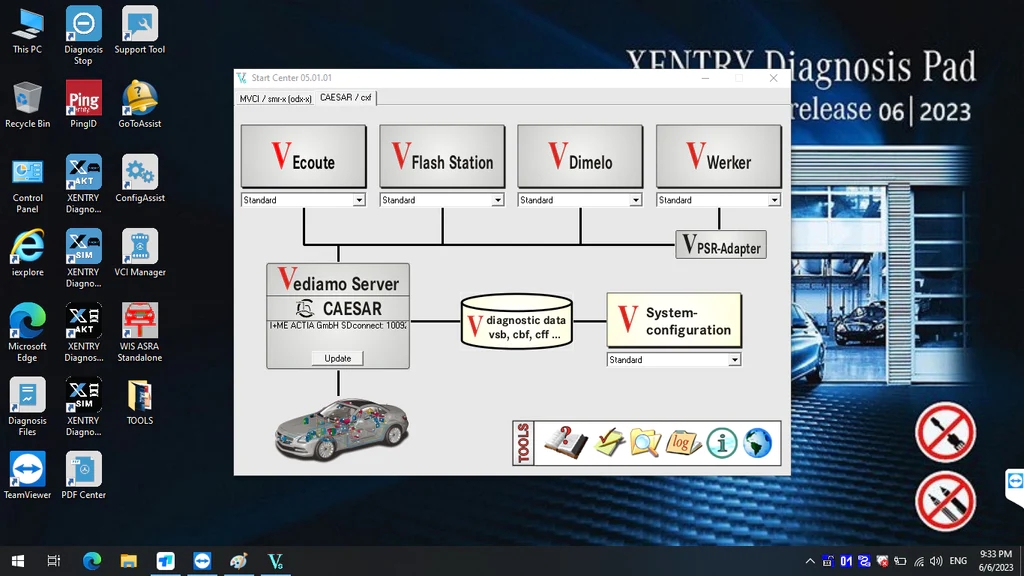The image size is (1024, 576).
Task: Open System-configuration
Action: tap(674, 320)
